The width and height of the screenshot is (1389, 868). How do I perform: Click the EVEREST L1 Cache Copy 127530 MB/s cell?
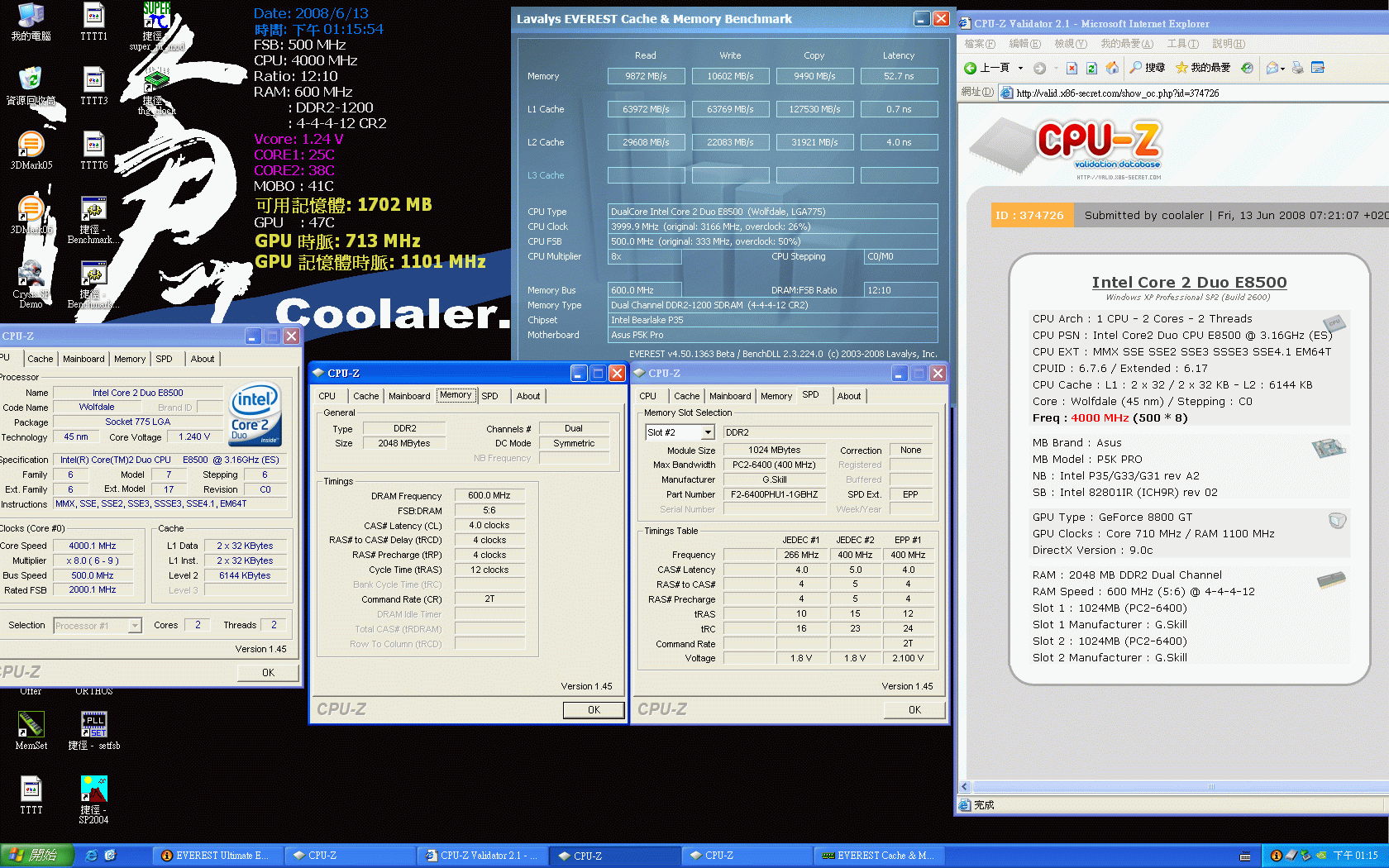click(x=814, y=109)
